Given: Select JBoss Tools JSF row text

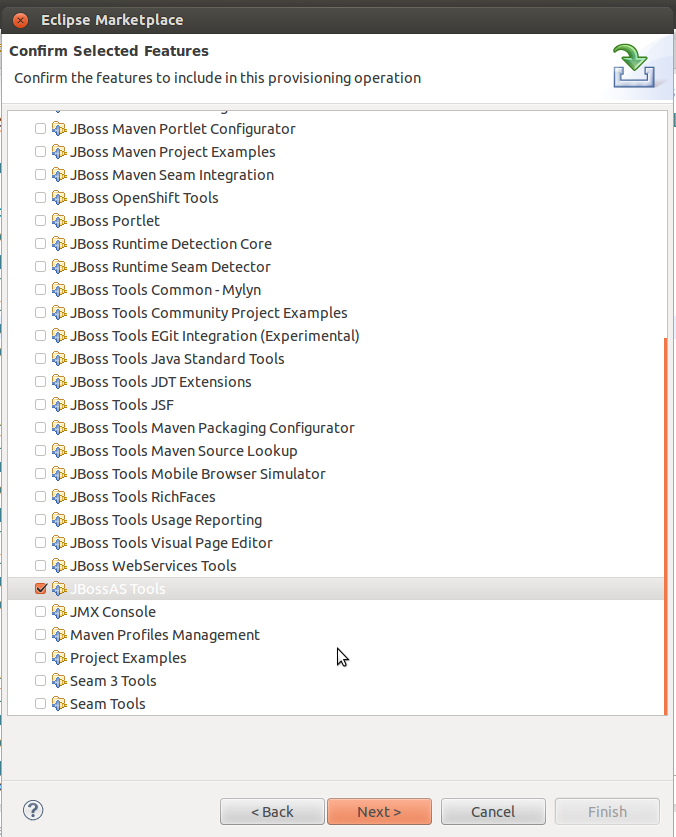Looking at the screenshot, I should pyautogui.click(x=122, y=405).
